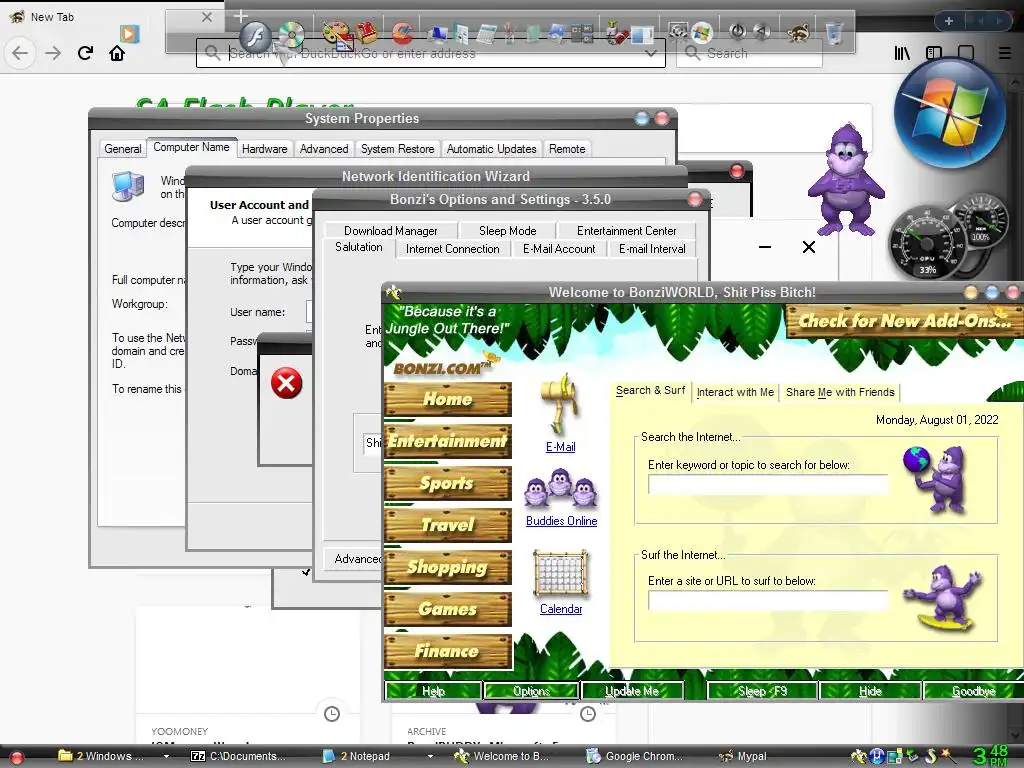Image resolution: width=1024 pixels, height=768 pixels.
Task: Open the Windows flag dock icon
Action: (x=702, y=31)
